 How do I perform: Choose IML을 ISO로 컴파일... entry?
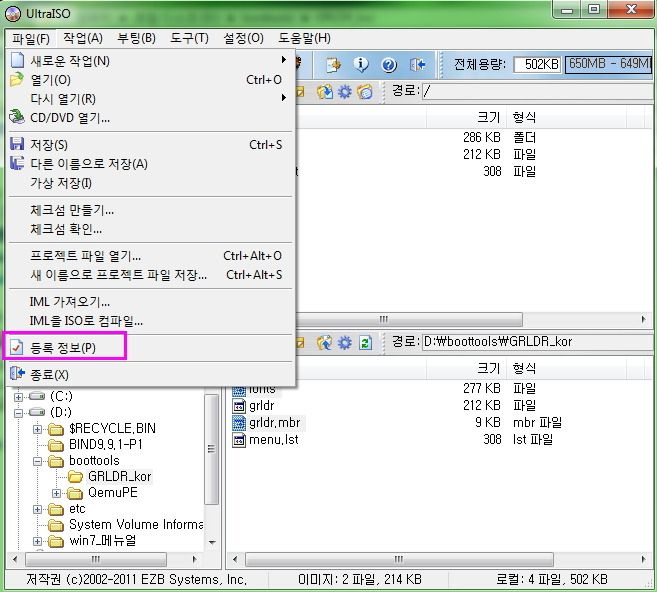[151, 321]
